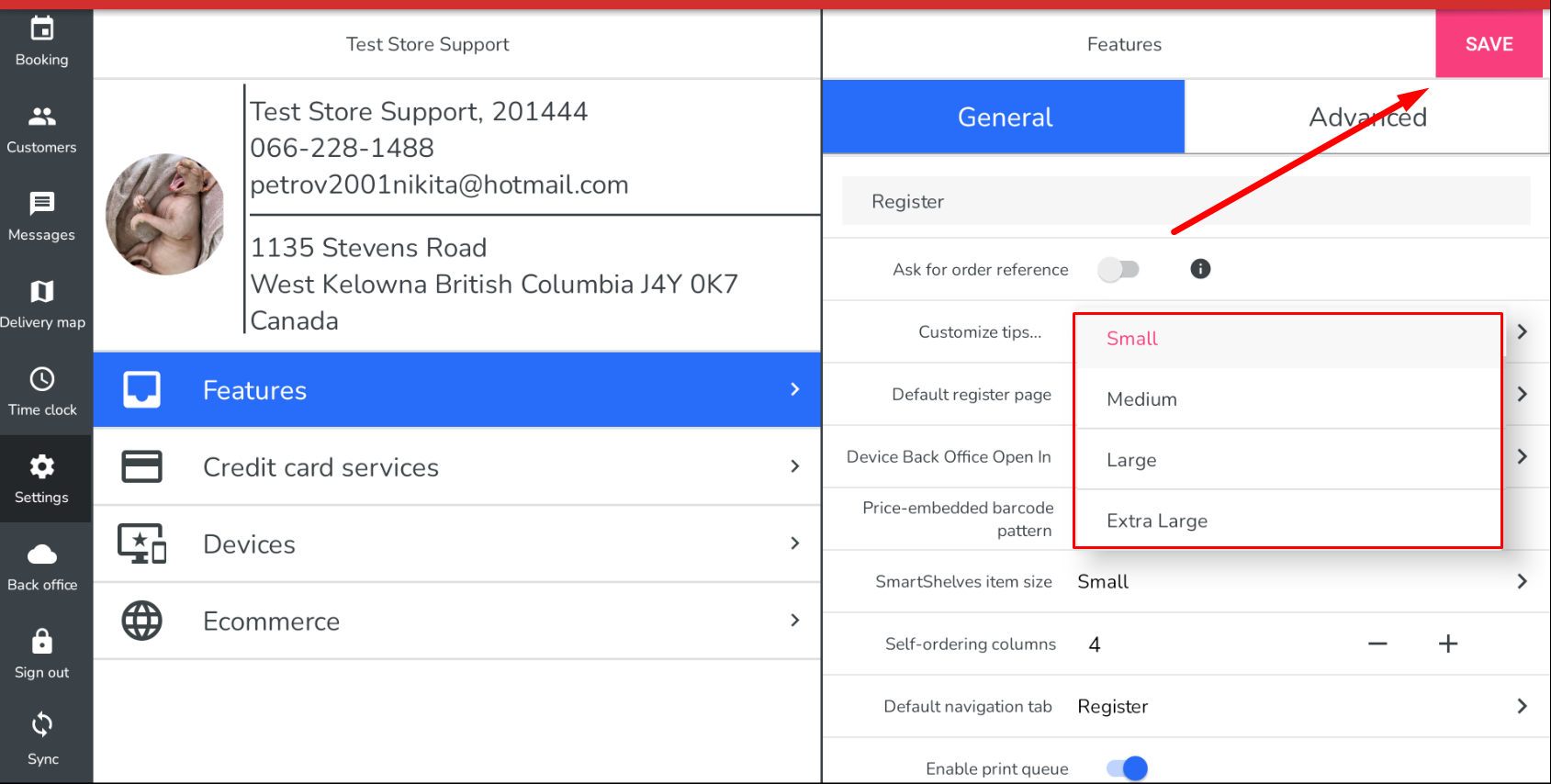Open the Booking calendar icon
The image size is (1551, 784).
click(42, 30)
